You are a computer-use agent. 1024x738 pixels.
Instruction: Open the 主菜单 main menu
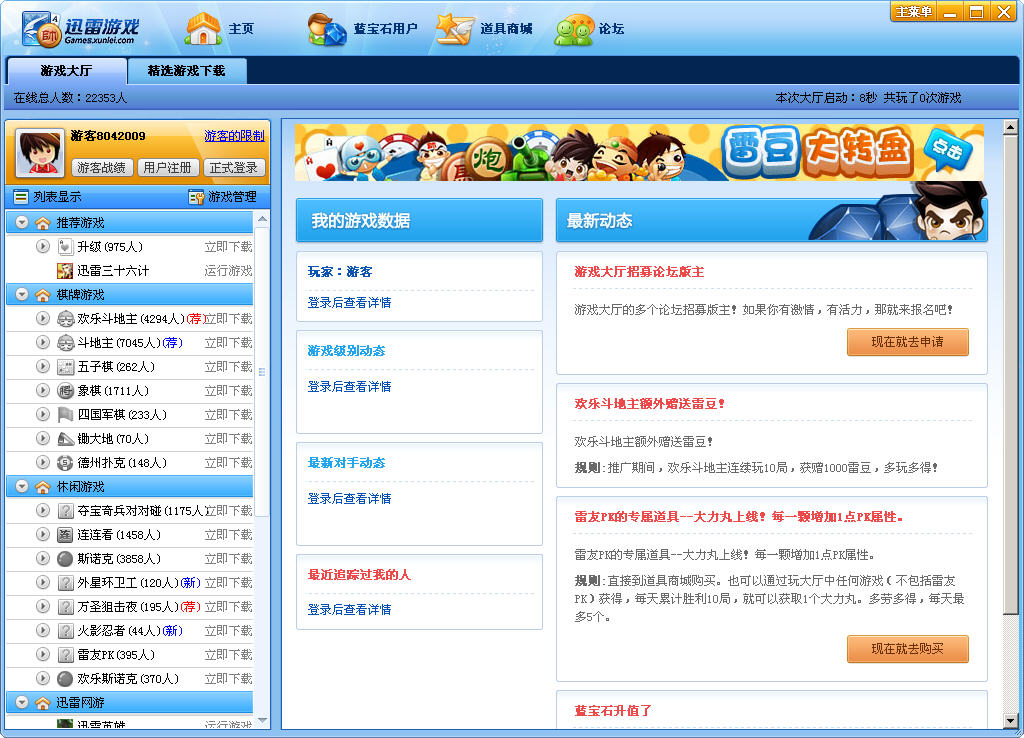tap(913, 11)
